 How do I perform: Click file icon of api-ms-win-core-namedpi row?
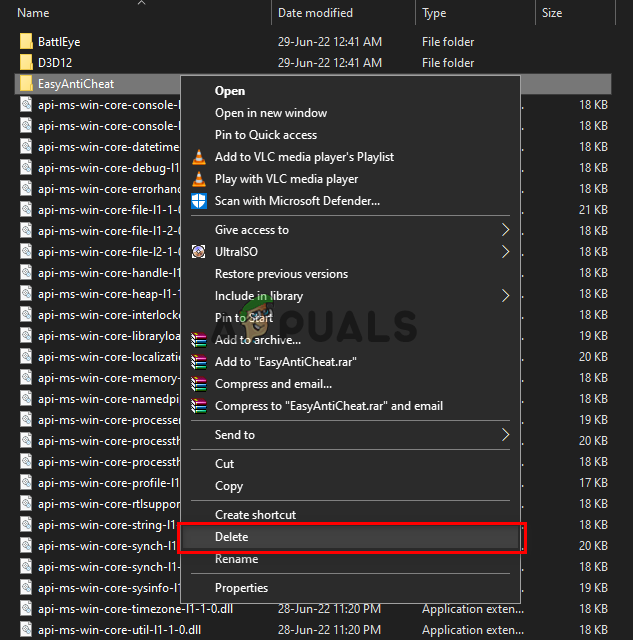coord(26,399)
